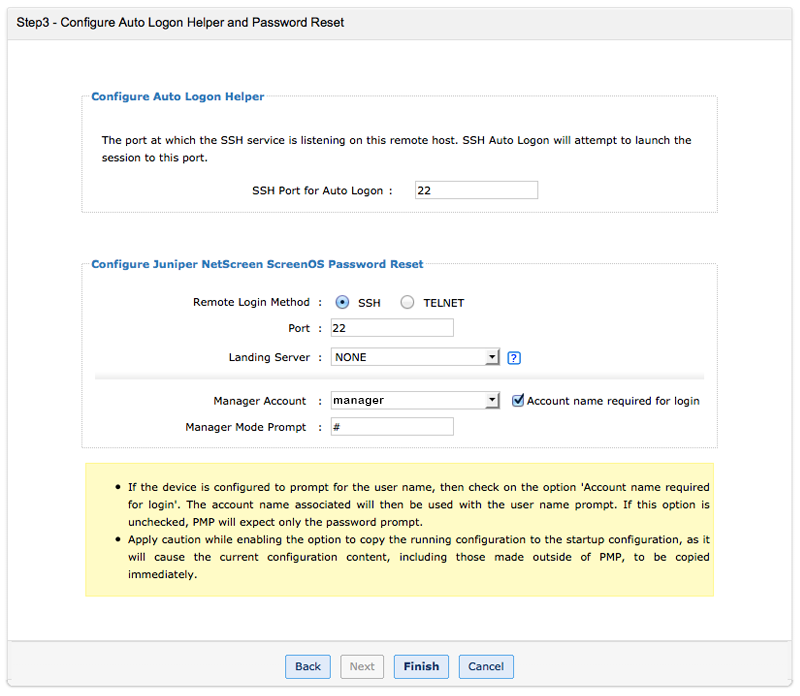Click the Juniper NetScreen ScreenOS Password Reset heading
This screenshot has height=696, width=800.
click(257, 264)
